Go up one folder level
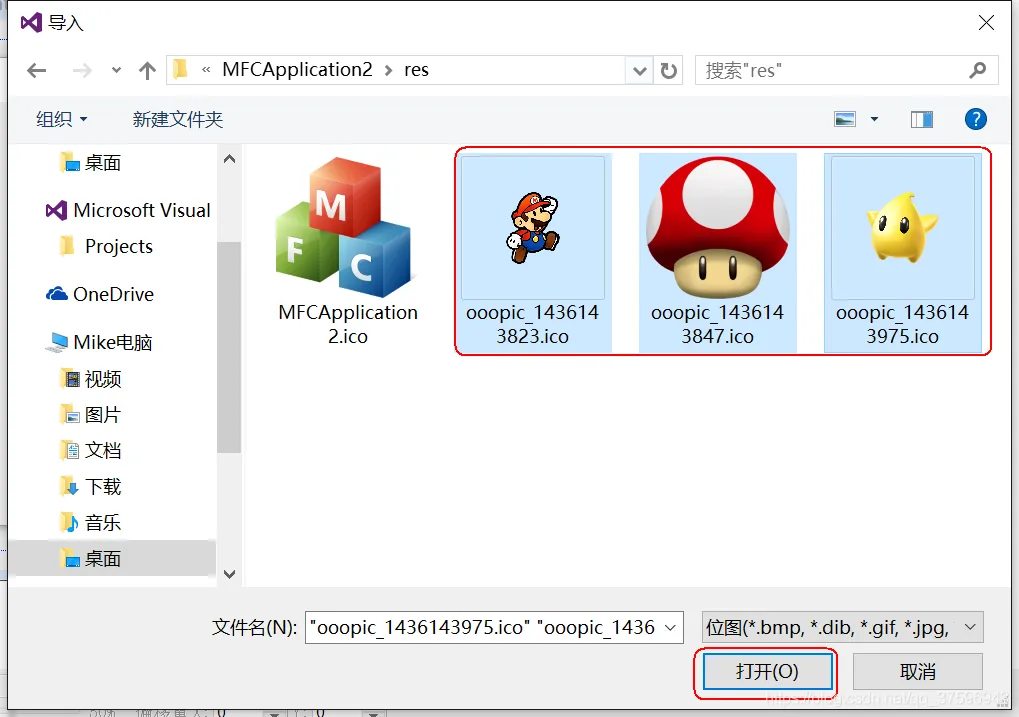The width and height of the screenshot is (1019, 717). pyautogui.click(x=148, y=70)
